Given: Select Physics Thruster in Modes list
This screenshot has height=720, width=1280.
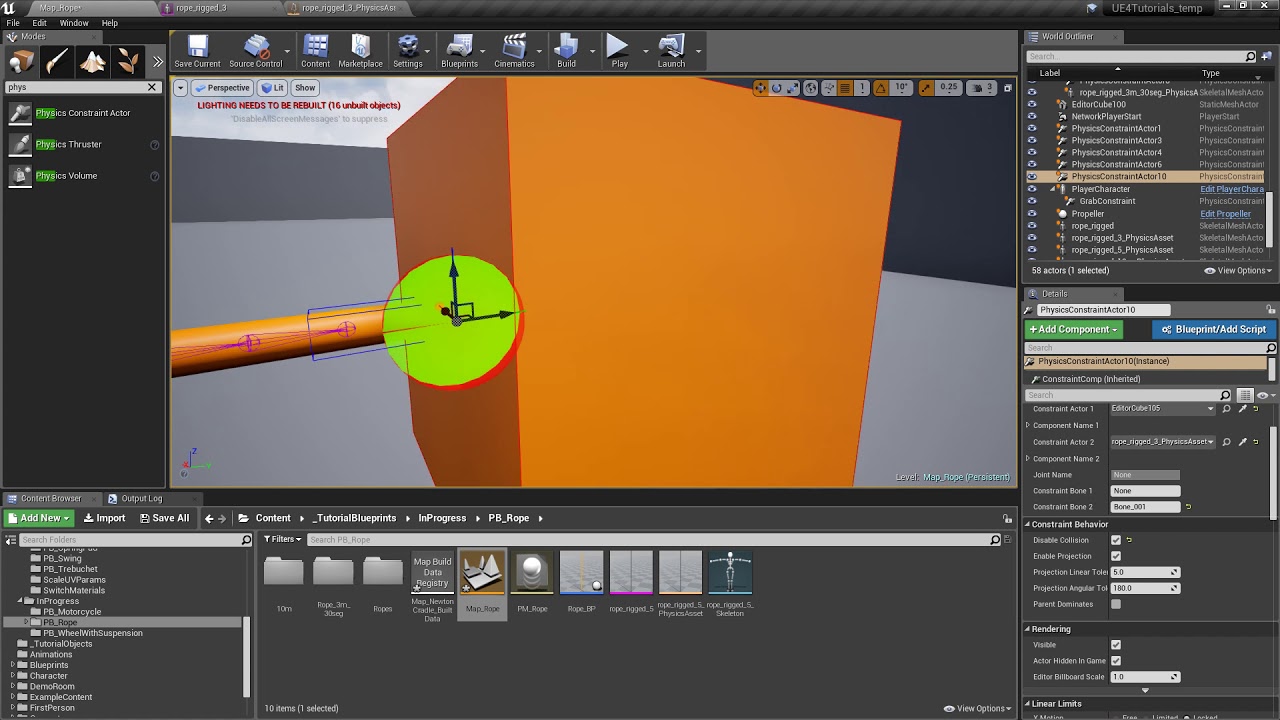Looking at the screenshot, I should [83, 144].
